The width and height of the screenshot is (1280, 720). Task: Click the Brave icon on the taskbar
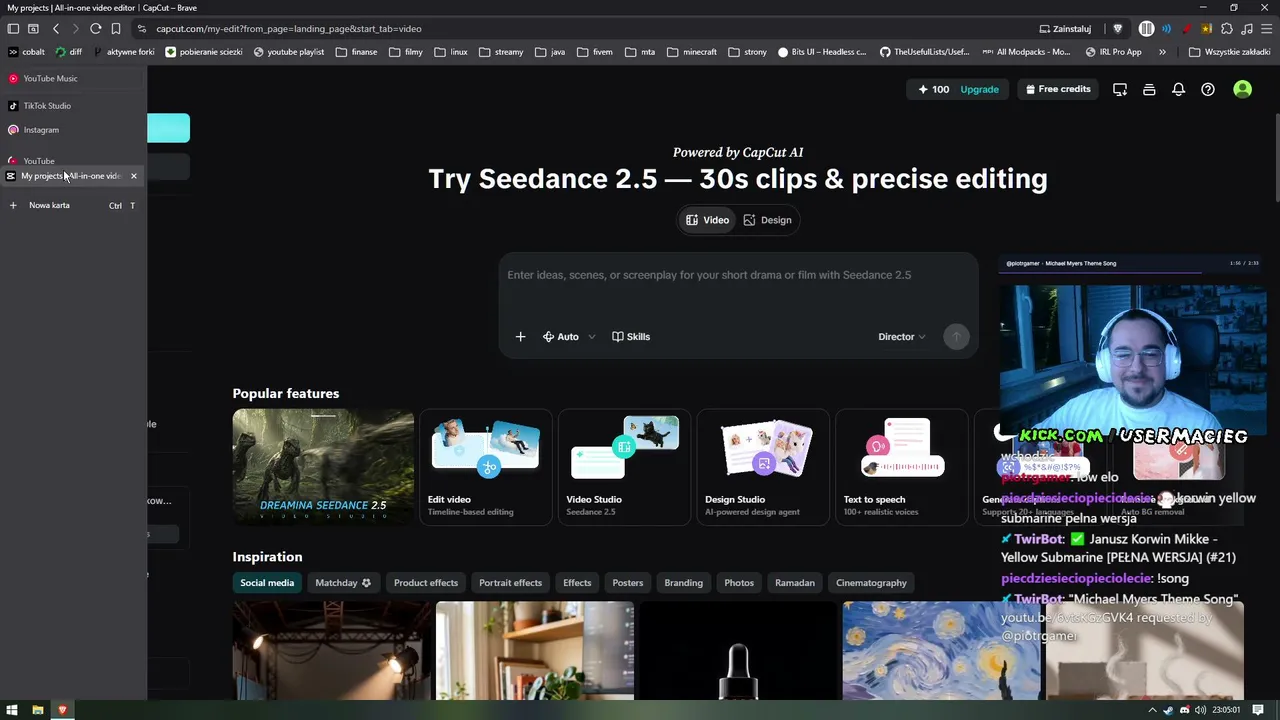(x=62, y=710)
